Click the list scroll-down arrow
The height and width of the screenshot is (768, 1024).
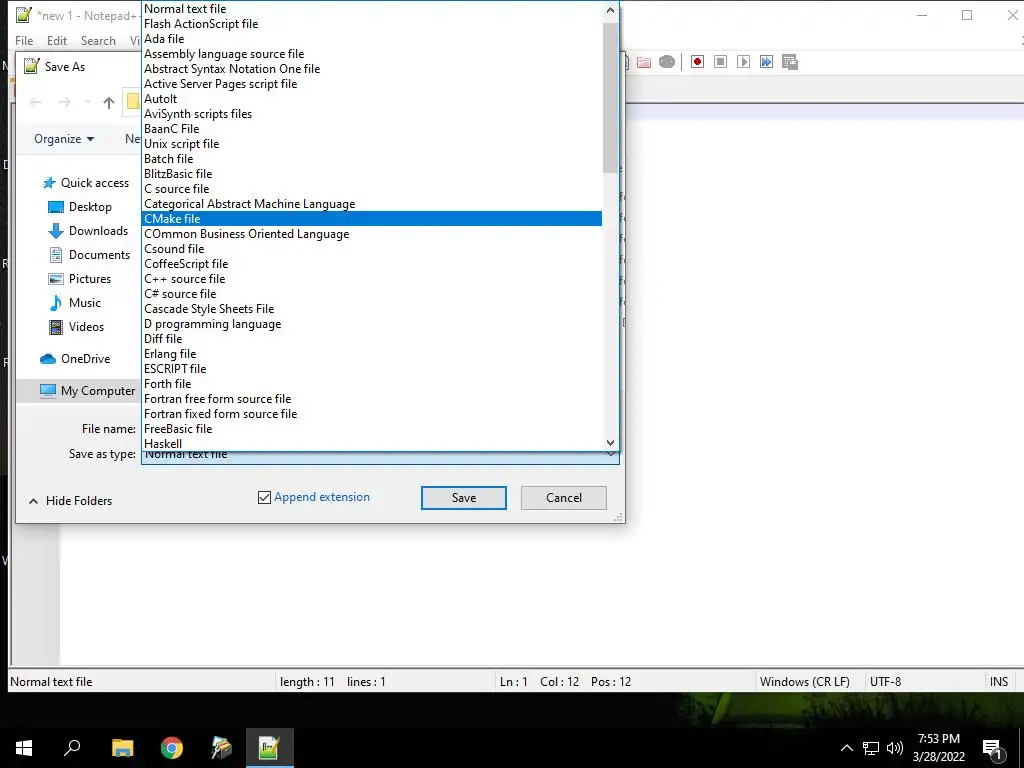click(x=610, y=442)
